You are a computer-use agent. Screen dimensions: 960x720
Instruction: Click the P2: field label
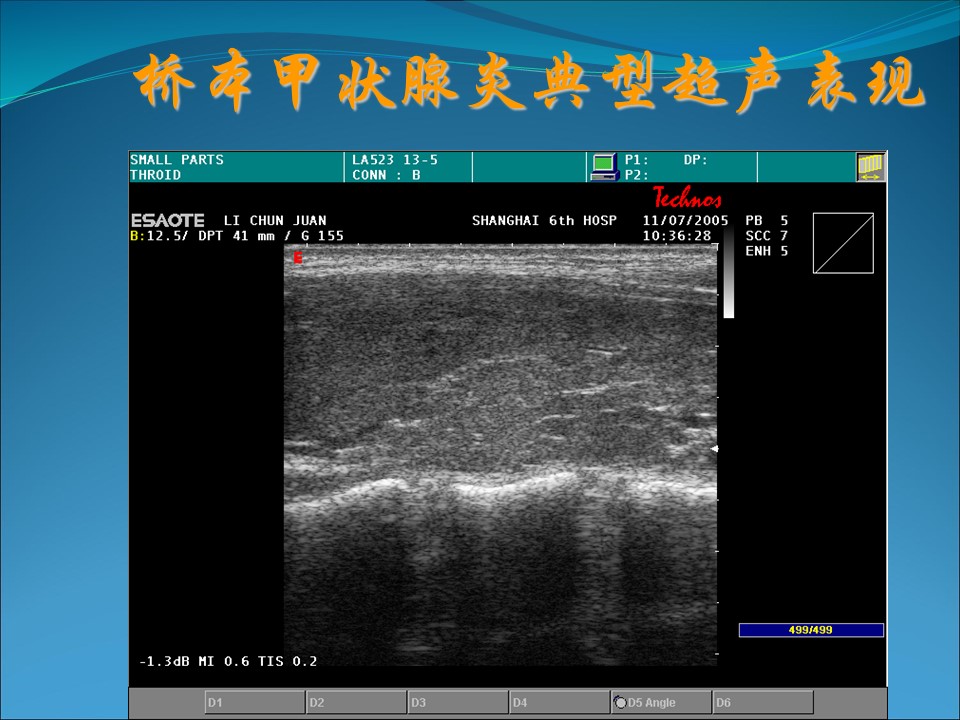[x=637, y=175]
